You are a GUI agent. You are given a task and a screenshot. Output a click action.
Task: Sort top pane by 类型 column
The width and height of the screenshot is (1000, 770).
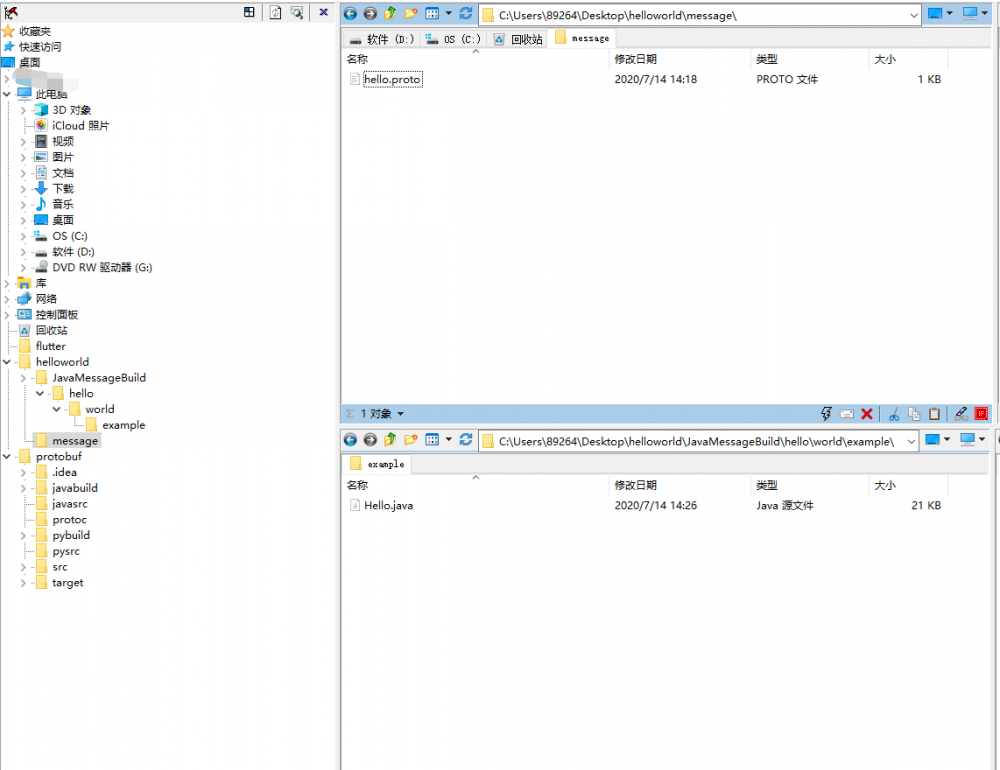(x=767, y=59)
